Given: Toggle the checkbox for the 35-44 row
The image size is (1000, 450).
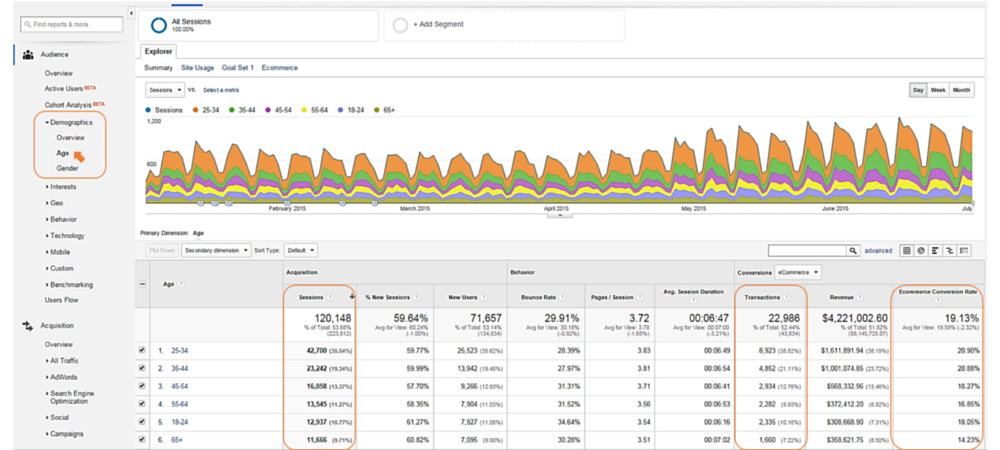Looking at the screenshot, I should click(x=142, y=368).
